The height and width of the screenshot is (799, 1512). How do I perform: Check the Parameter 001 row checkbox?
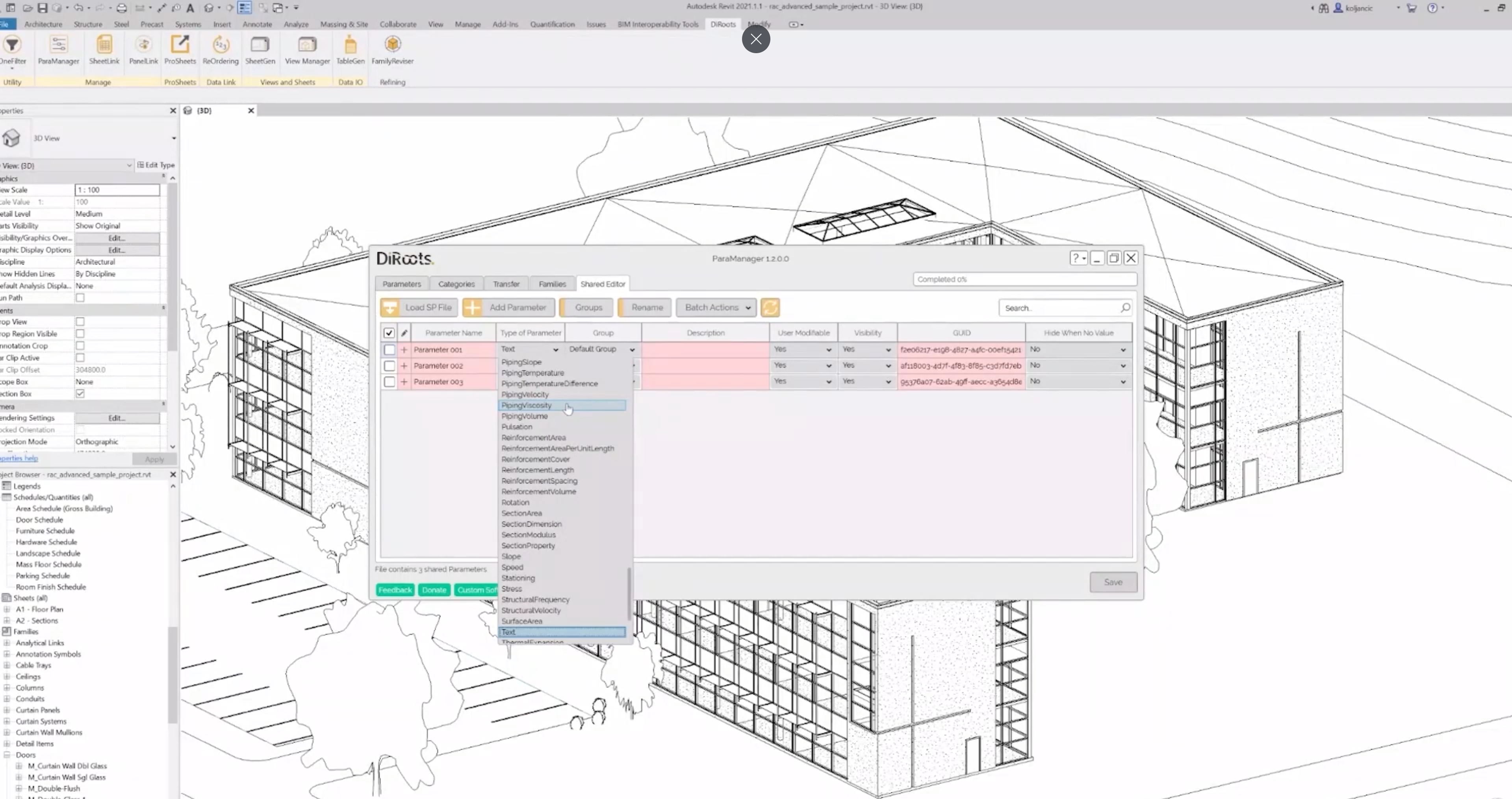point(389,350)
